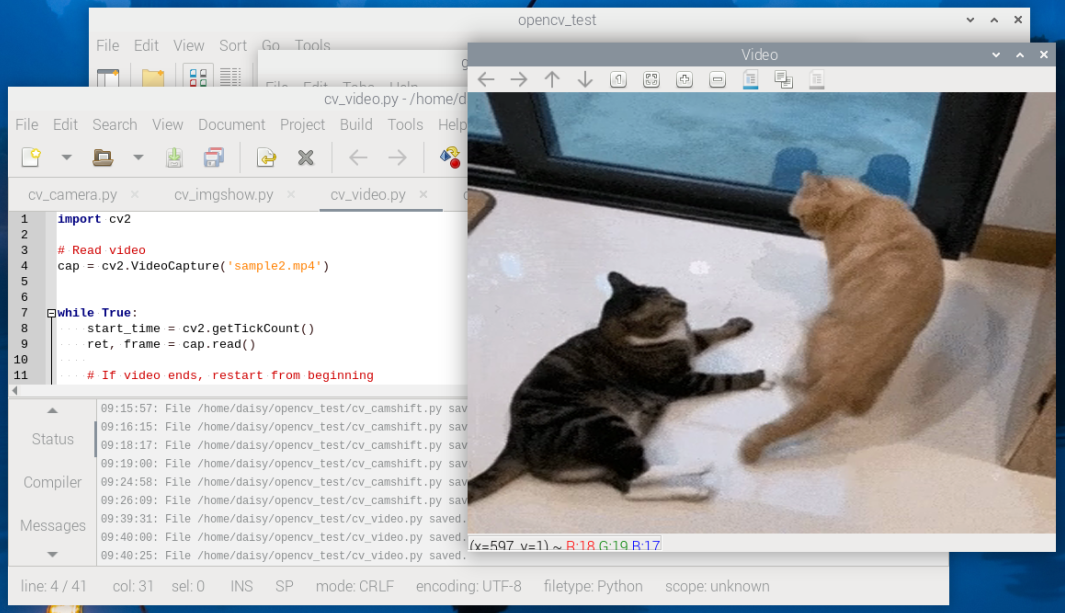
Task: Open the new-file template dropdown arrow
Action: pyautogui.click(x=67, y=157)
